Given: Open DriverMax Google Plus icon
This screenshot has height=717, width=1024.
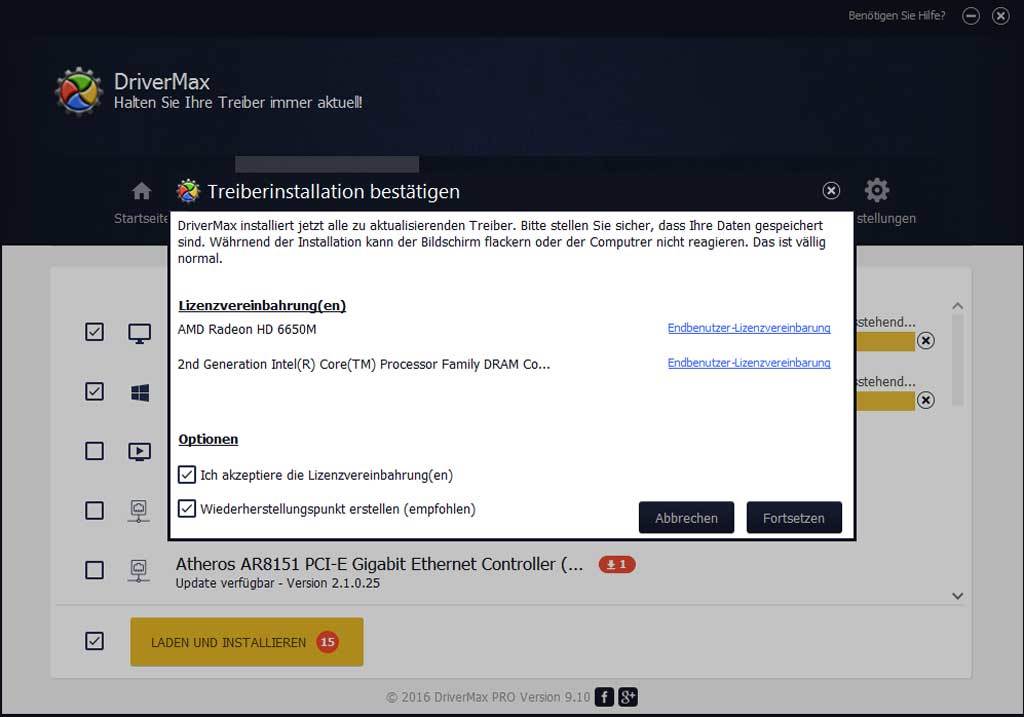Looking at the screenshot, I should tap(628, 697).
